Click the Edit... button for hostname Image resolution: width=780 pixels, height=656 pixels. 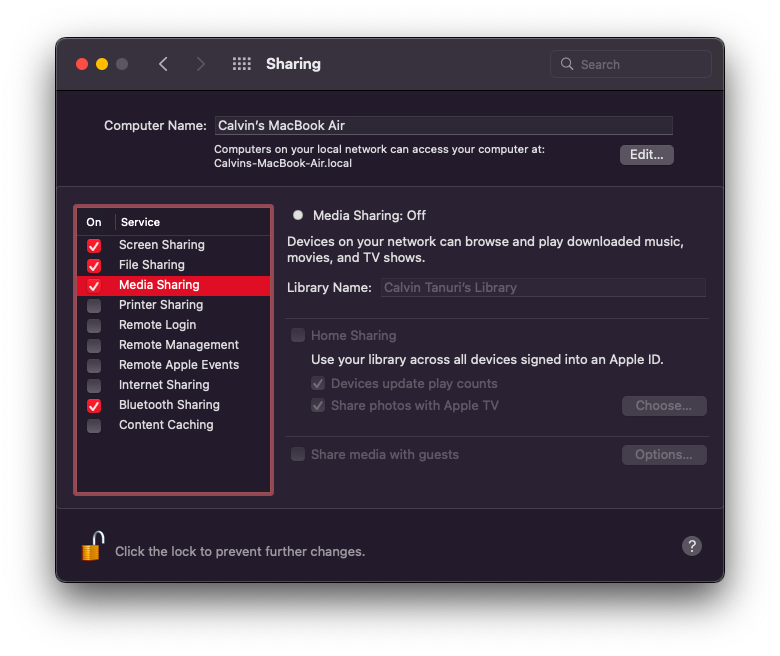coord(647,155)
